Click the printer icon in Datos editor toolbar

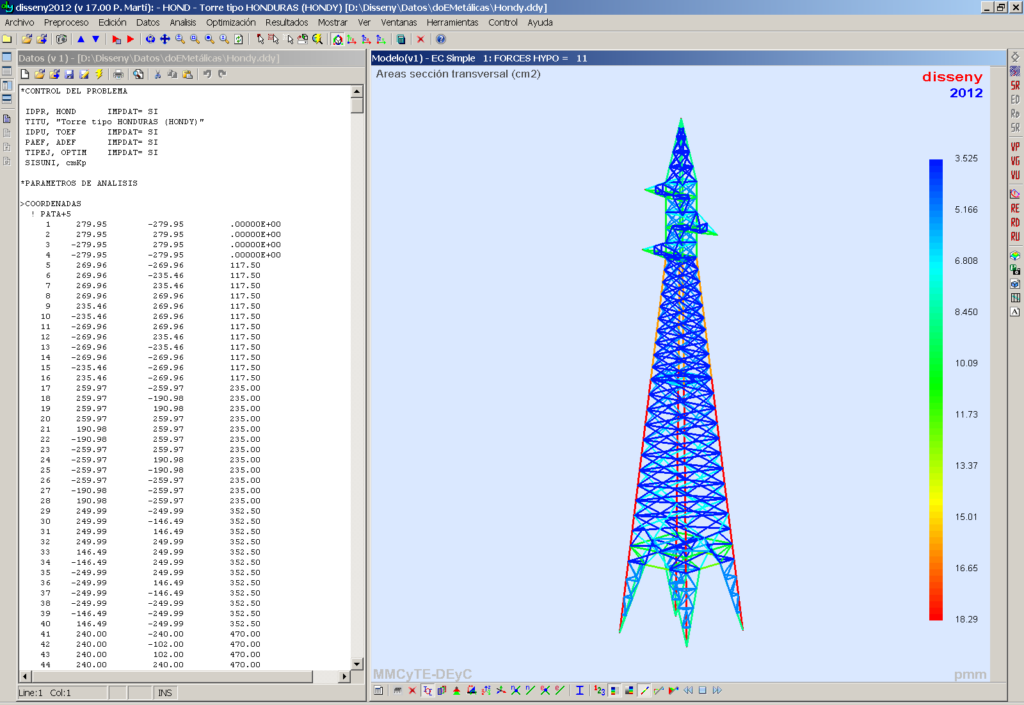pyautogui.click(x=118, y=74)
